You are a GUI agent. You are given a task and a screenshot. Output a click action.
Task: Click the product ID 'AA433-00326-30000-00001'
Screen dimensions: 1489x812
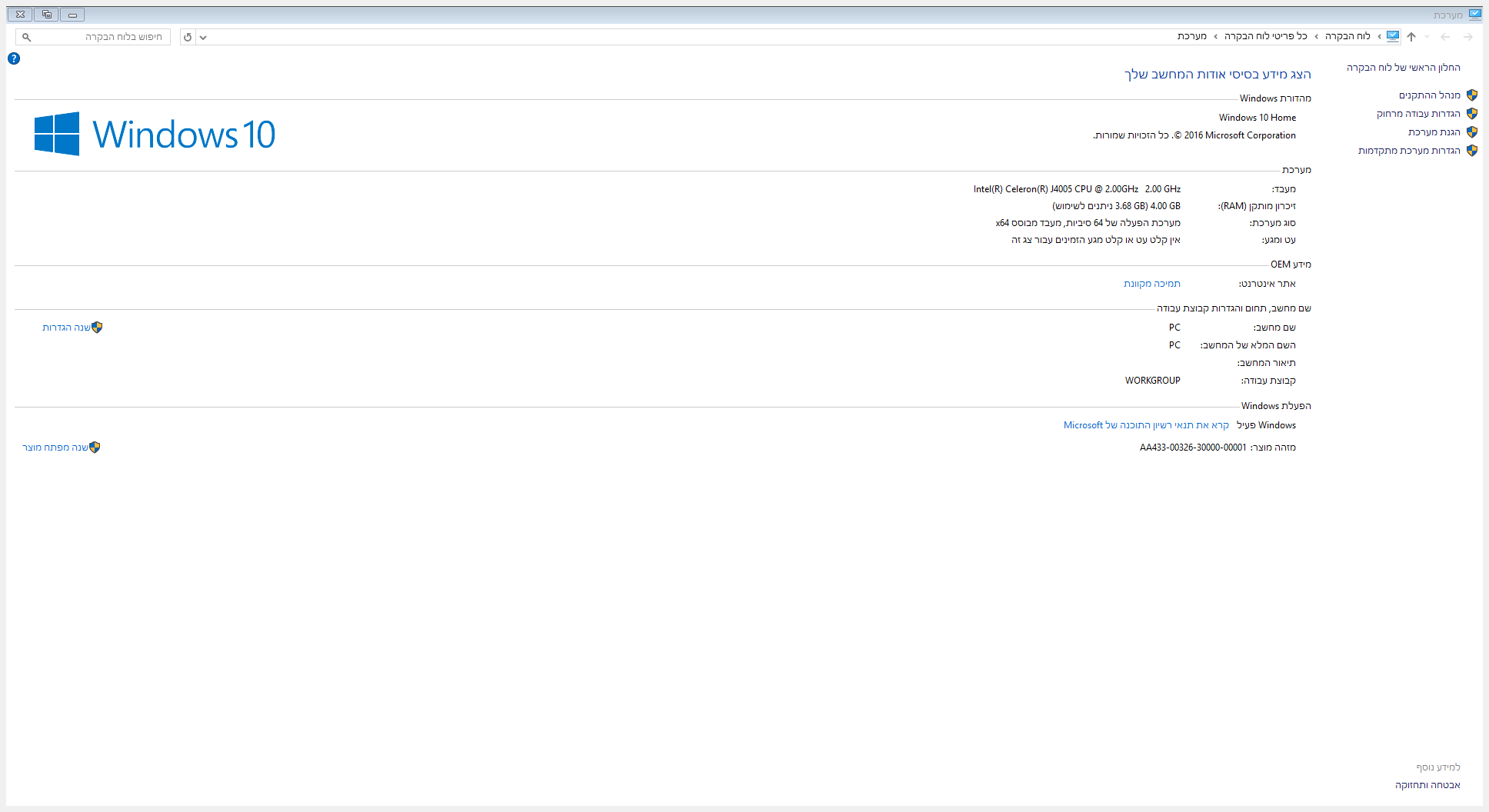[1193, 448]
